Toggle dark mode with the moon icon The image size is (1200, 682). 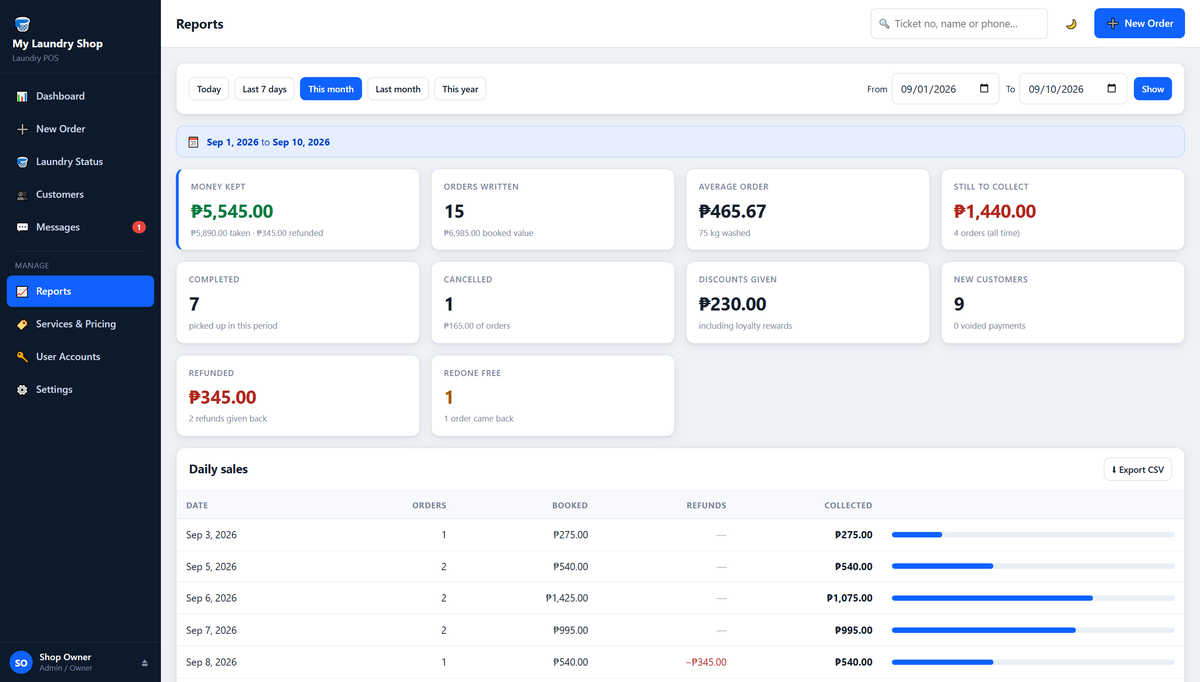1071,23
